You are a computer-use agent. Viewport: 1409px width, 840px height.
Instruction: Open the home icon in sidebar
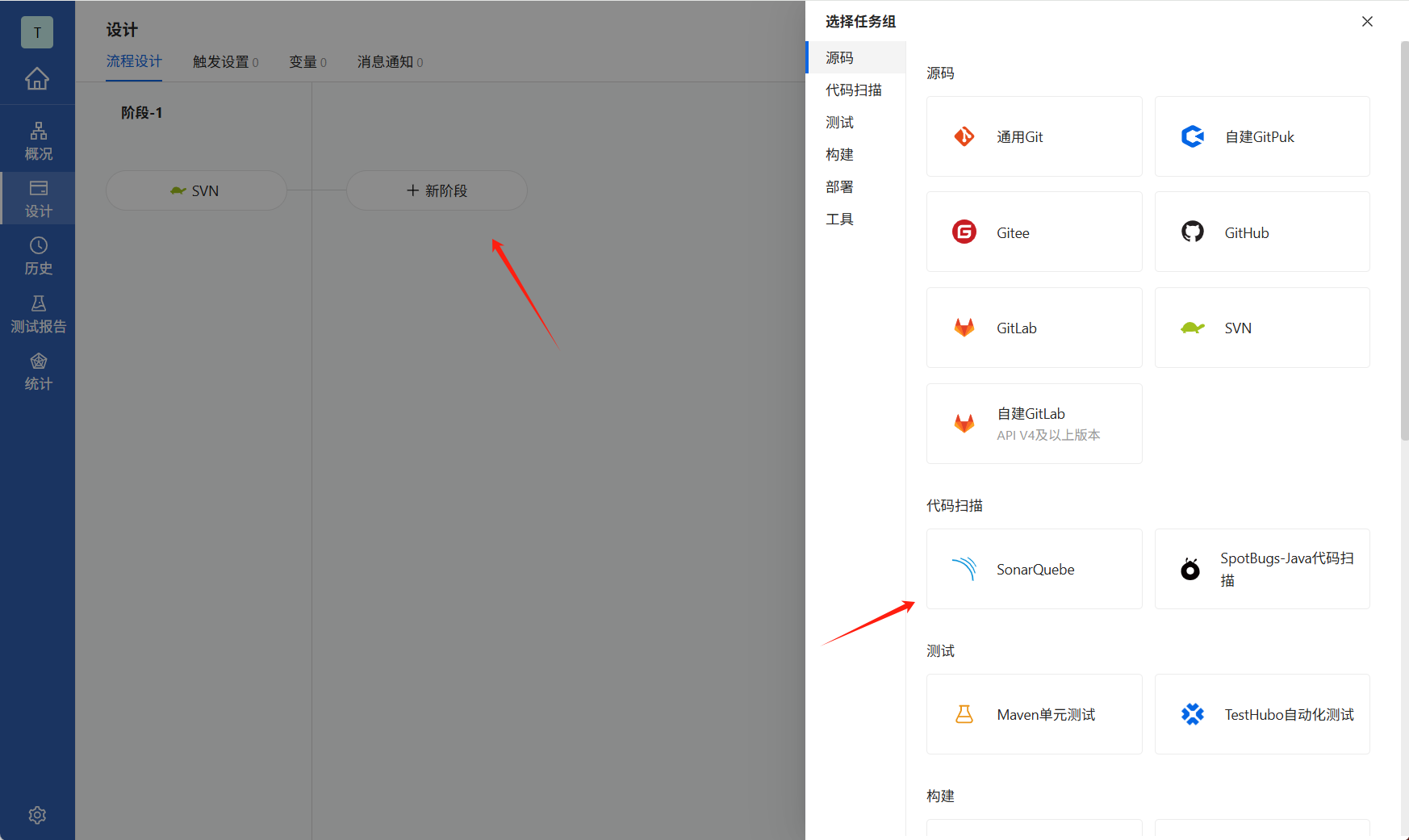[37, 79]
